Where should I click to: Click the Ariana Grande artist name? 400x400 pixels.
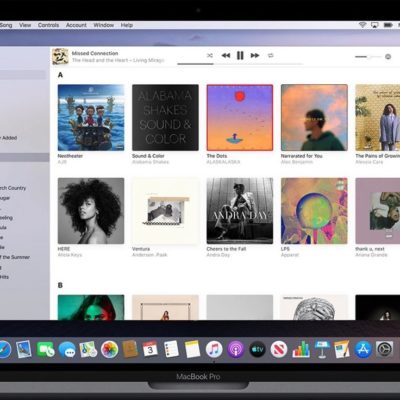pos(371,255)
